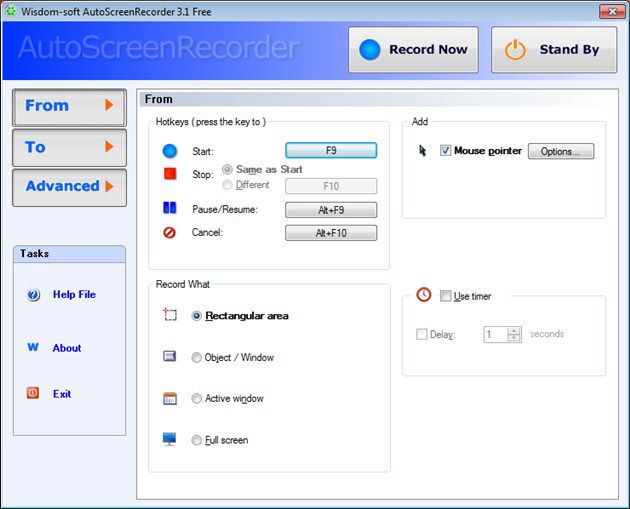Click the Tasks panel header
The width and height of the screenshot is (630, 509).
click(x=70, y=254)
